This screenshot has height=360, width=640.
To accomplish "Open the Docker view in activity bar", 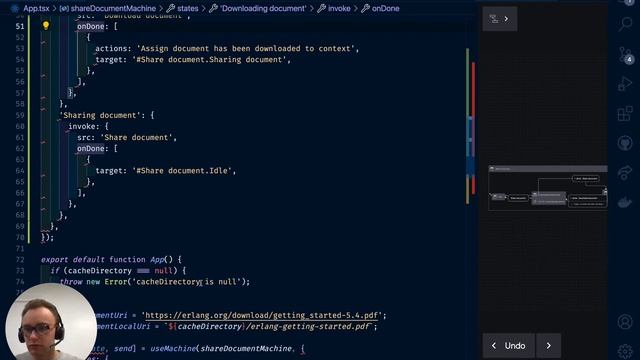I will [625, 202].
